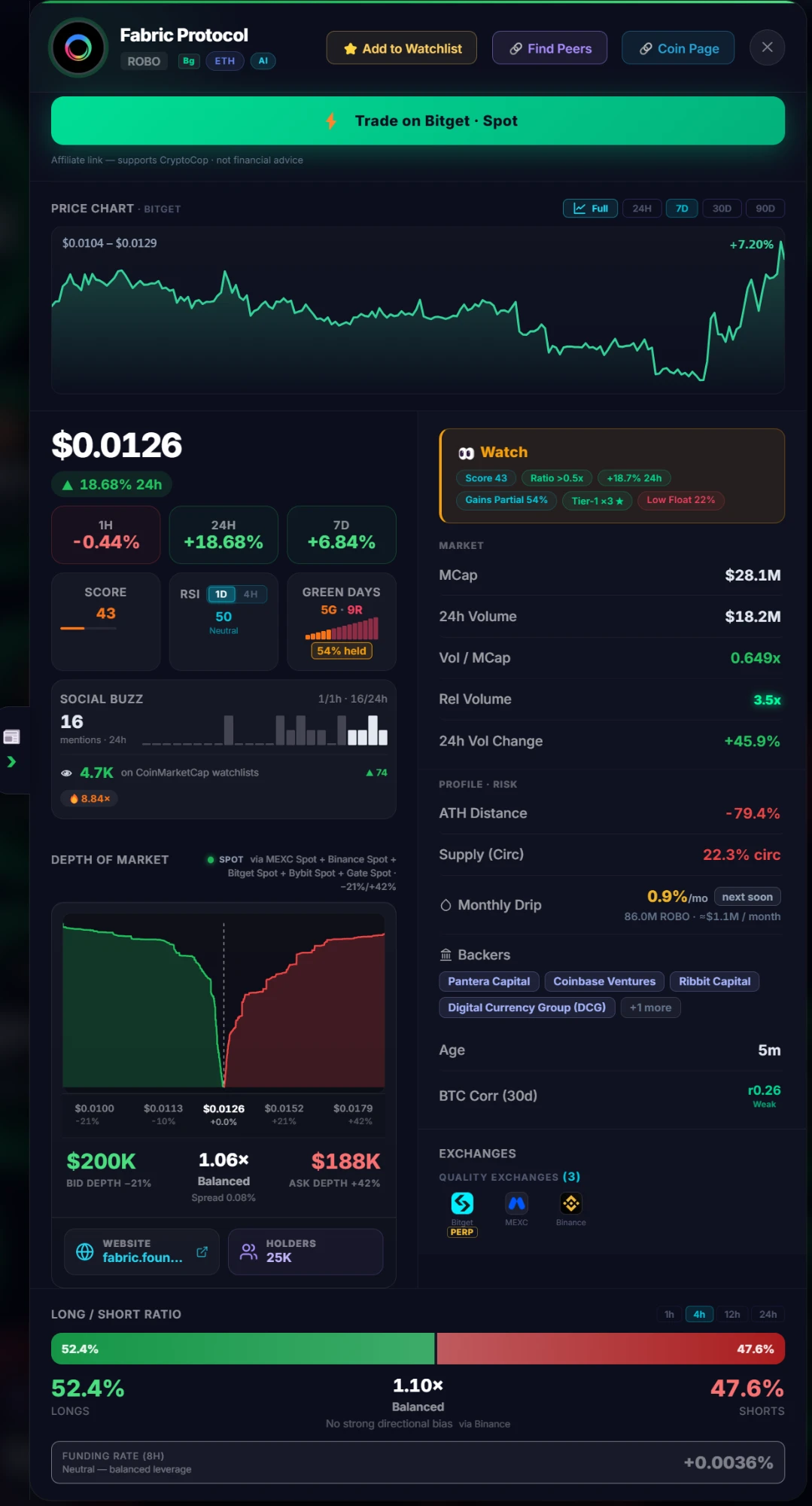
Task: Click the star icon in Add to Watchlist
Action: click(350, 49)
